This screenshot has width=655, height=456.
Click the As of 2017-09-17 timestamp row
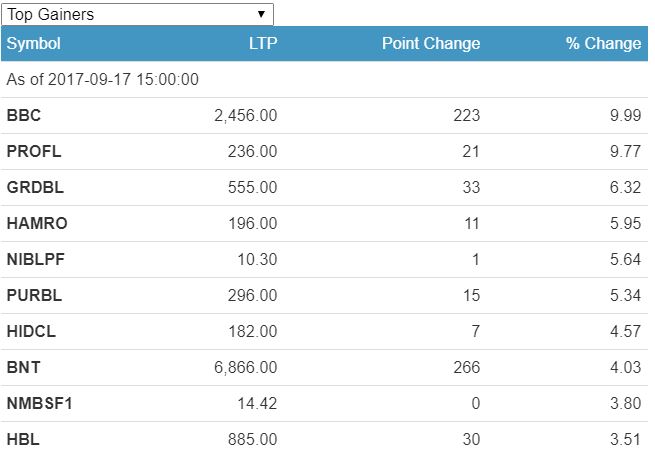(102, 78)
